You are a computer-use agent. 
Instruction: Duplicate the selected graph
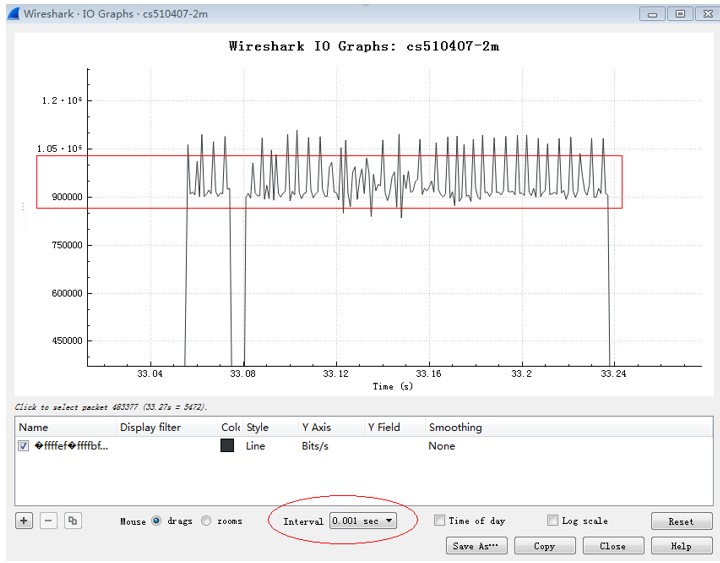click(x=73, y=521)
